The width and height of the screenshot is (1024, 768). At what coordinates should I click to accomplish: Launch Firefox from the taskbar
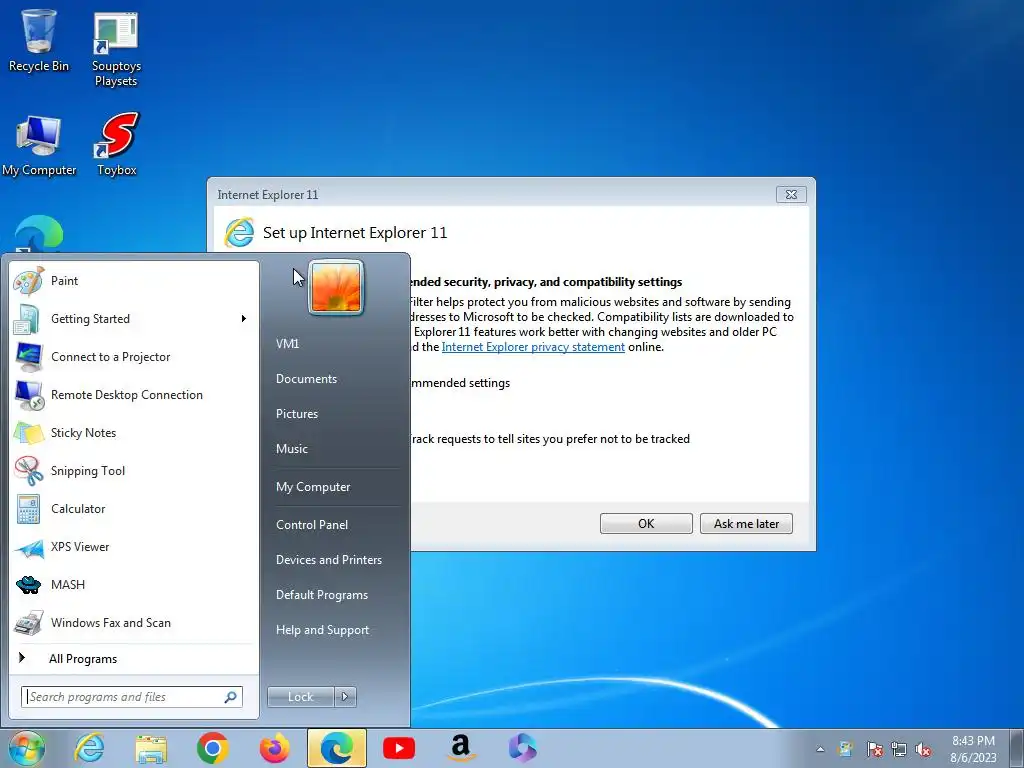[x=274, y=748]
